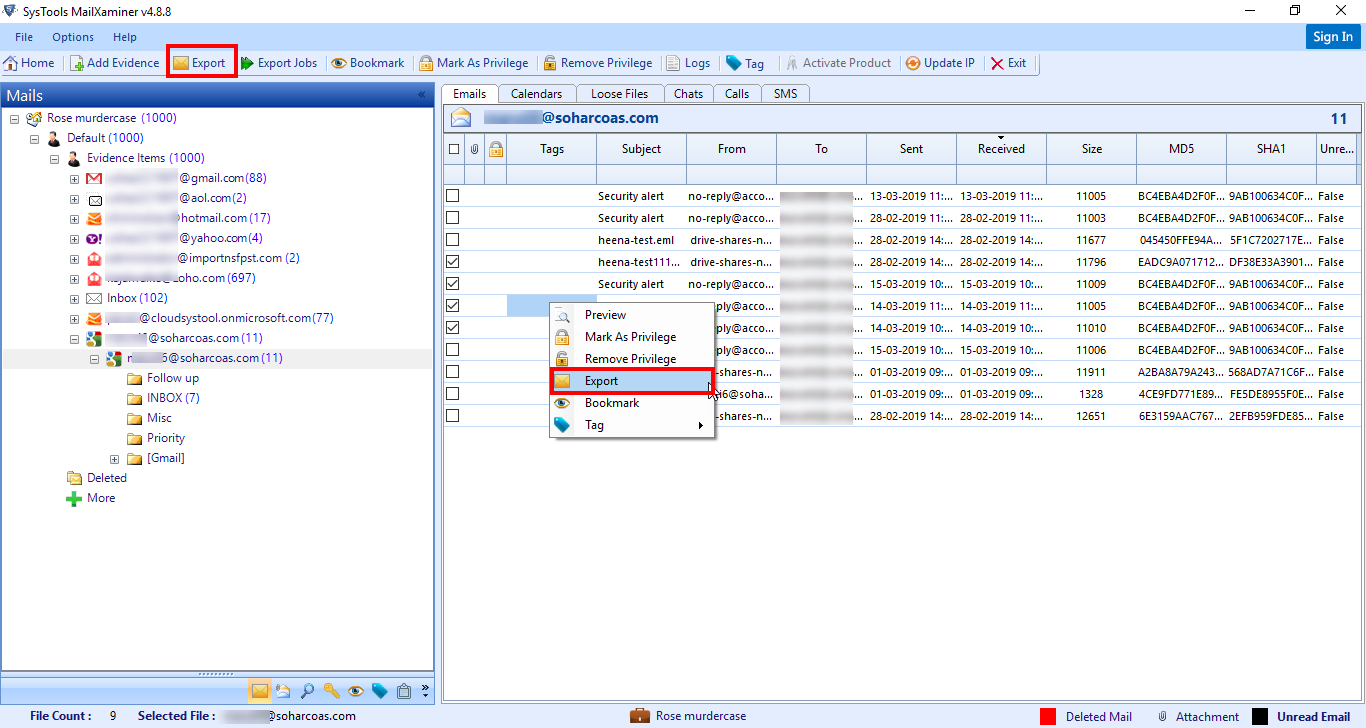Check the 11003 size row checkbox
This screenshot has width=1366, height=728.
pos(453,218)
